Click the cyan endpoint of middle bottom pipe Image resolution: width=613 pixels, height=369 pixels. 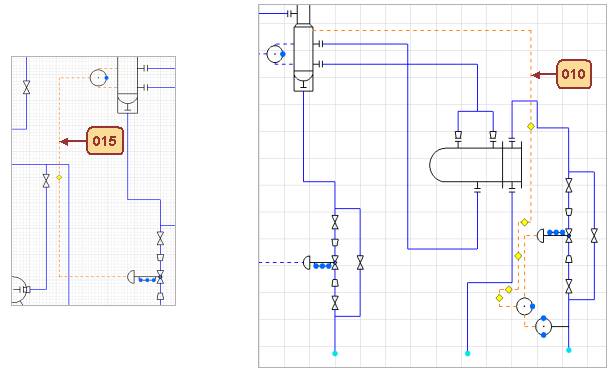pos(468,353)
